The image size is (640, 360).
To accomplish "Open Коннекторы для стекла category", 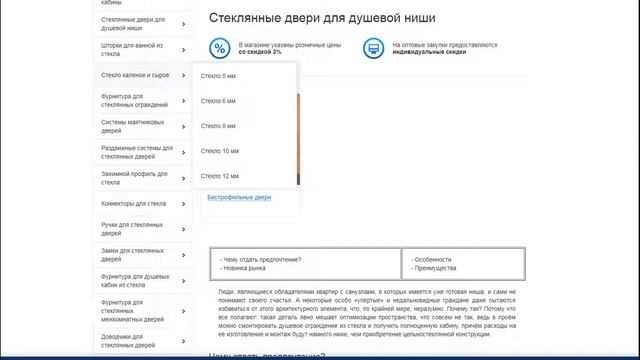I will click(x=133, y=203).
